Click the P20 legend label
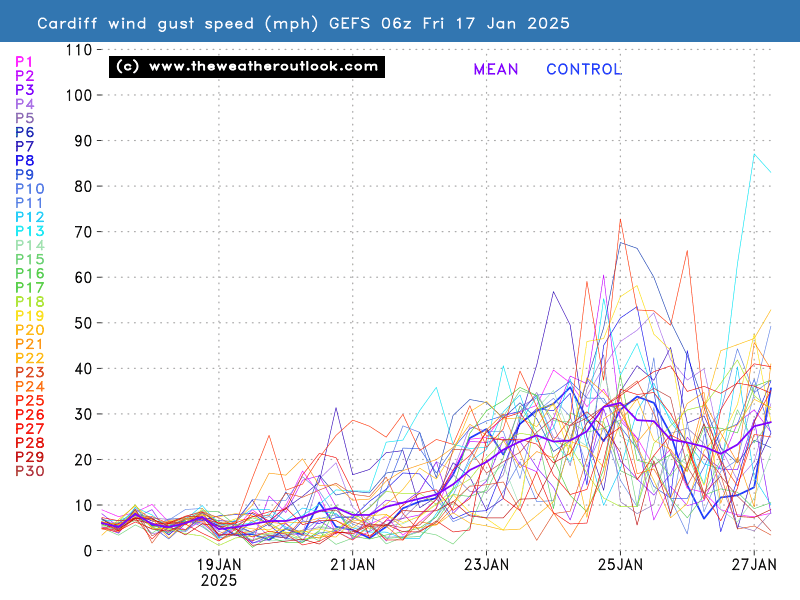The image size is (800, 600). pos(30,330)
